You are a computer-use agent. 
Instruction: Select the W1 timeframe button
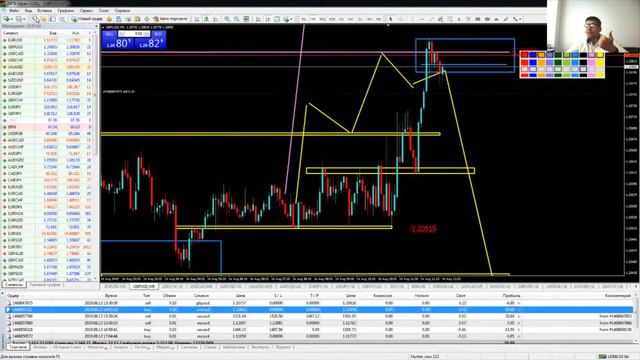point(369,19)
